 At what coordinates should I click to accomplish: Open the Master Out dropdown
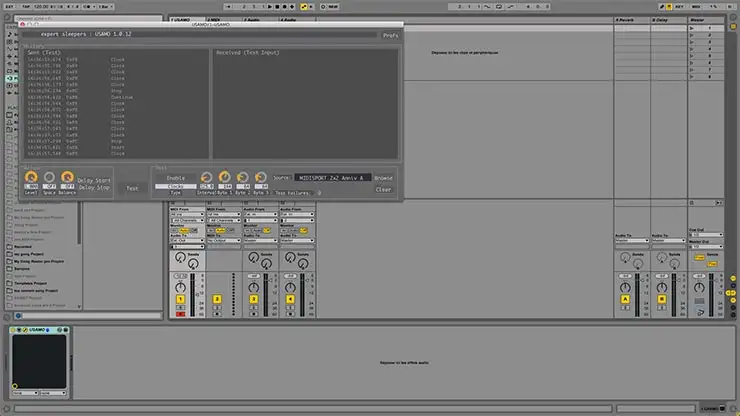pyautogui.click(x=706, y=246)
